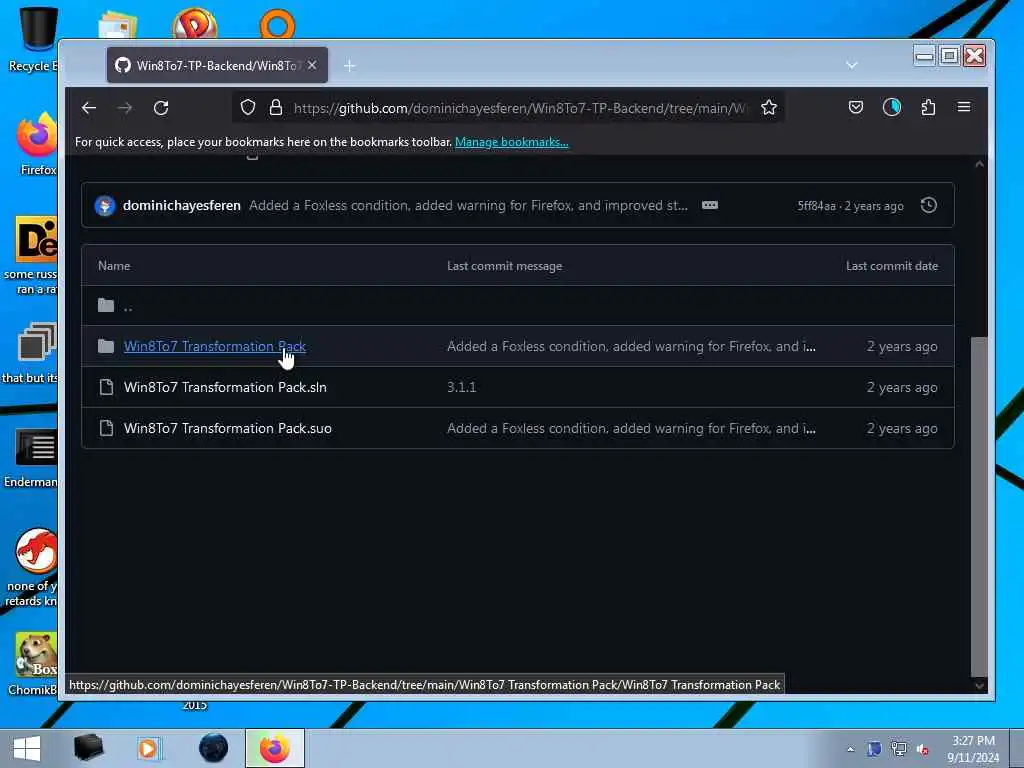The width and height of the screenshot is (1024, 768).
Task: Open the commit history clock icon
Action: [x=929, y=205]
